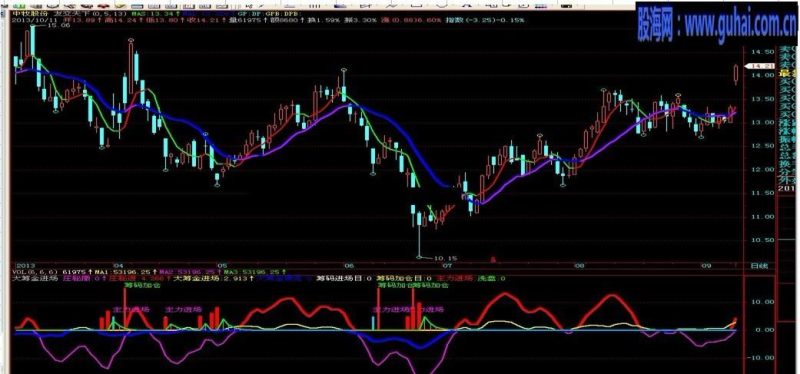Click the 10.50 price axis label

(762, 240)
